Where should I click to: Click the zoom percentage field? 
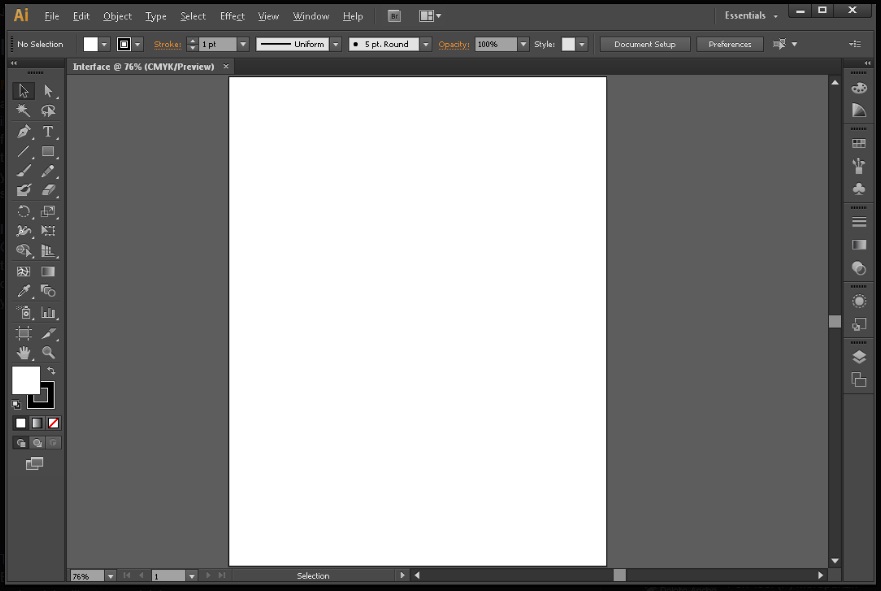pyautogui.click(x=85, y=575)
